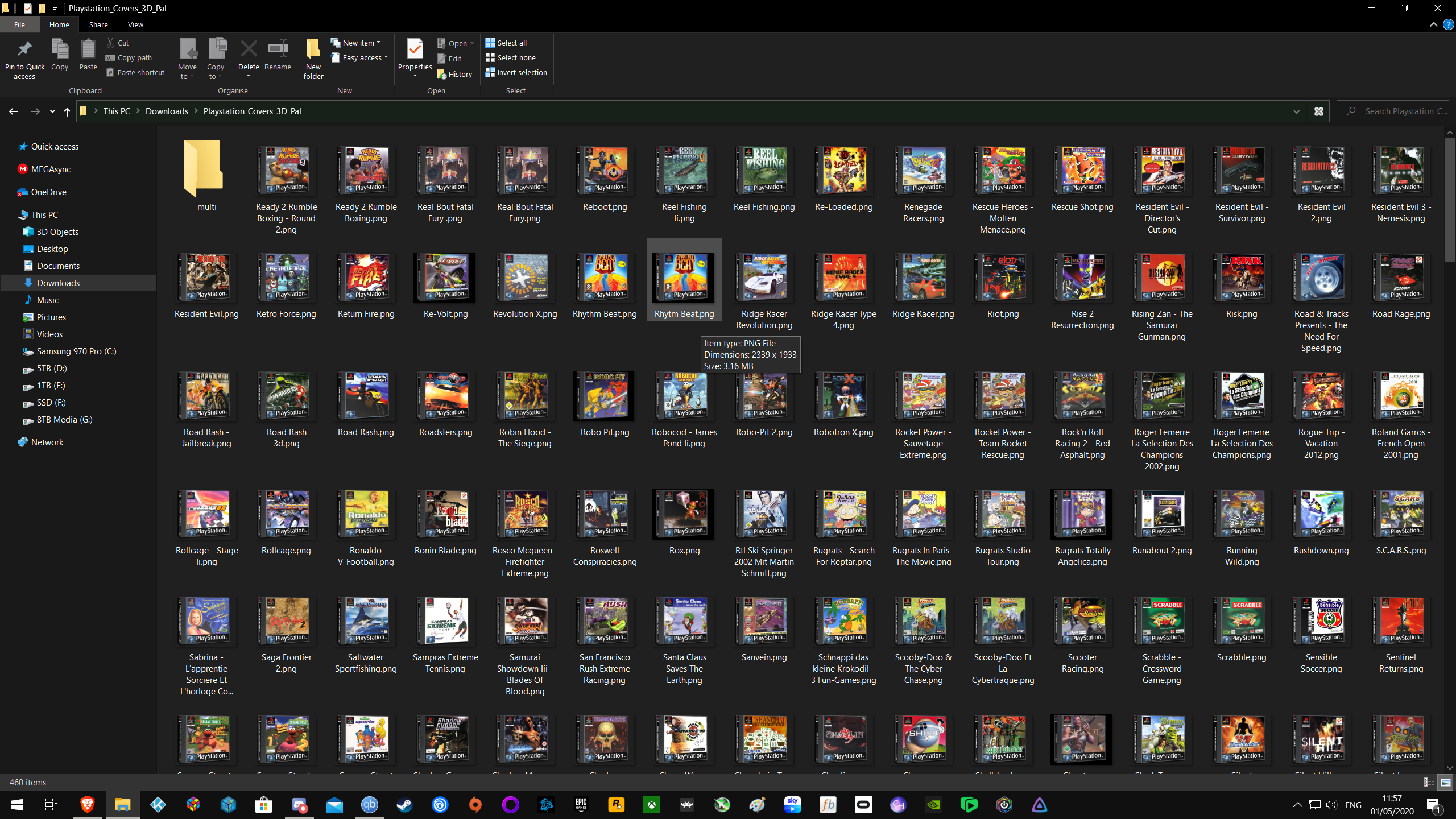Switch to the Home ribbon tab

tap(59, 24)
